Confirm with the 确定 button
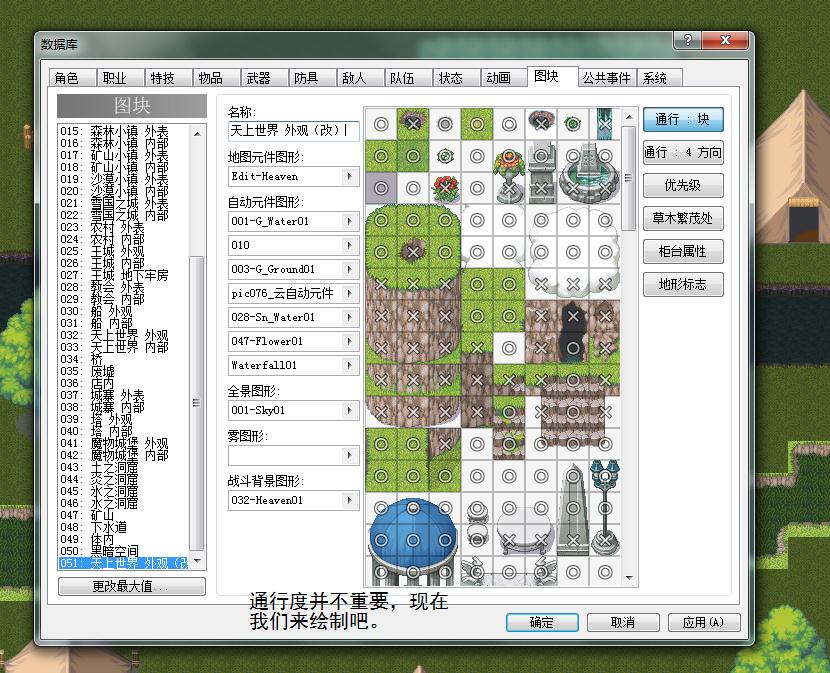This screenshot has width=830, height=673. (x=542, y=622)
